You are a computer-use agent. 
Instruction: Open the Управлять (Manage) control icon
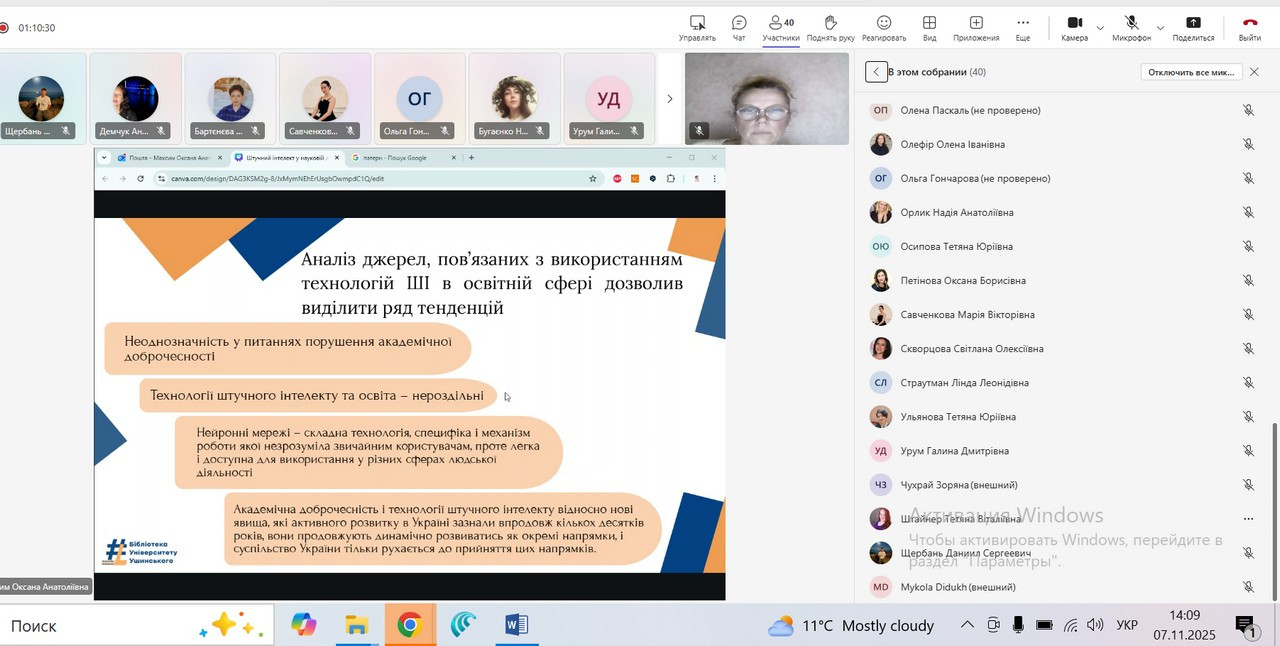tap(697, 23)
